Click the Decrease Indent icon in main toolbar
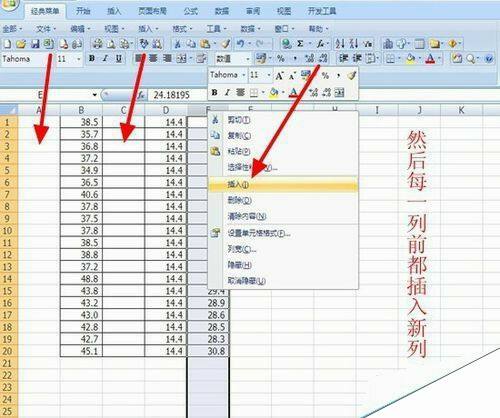The height and width of the screenshot is (418, 500). tap(343, 59)
